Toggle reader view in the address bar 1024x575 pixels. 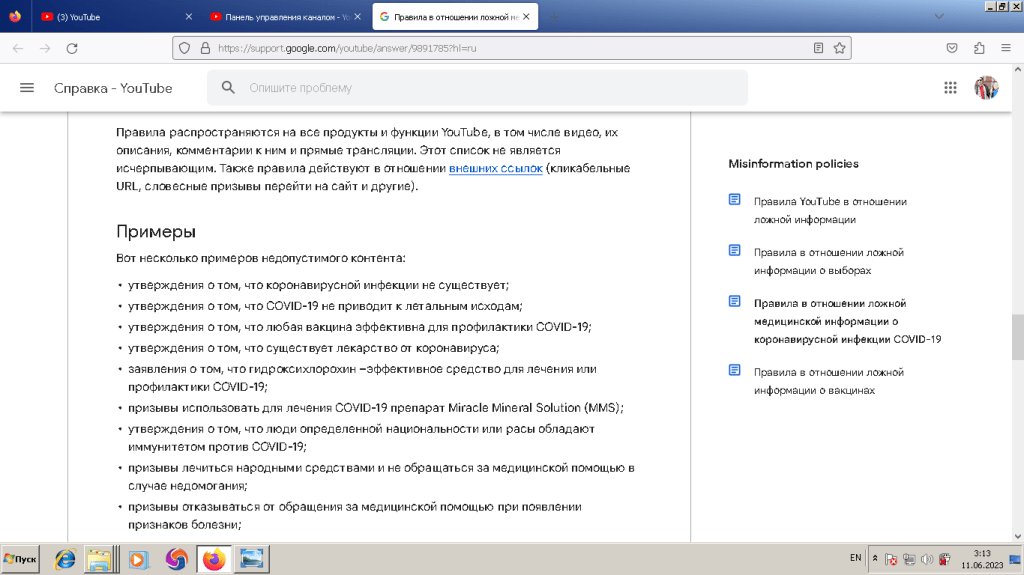pyautogui.click(x=818, y=48)
